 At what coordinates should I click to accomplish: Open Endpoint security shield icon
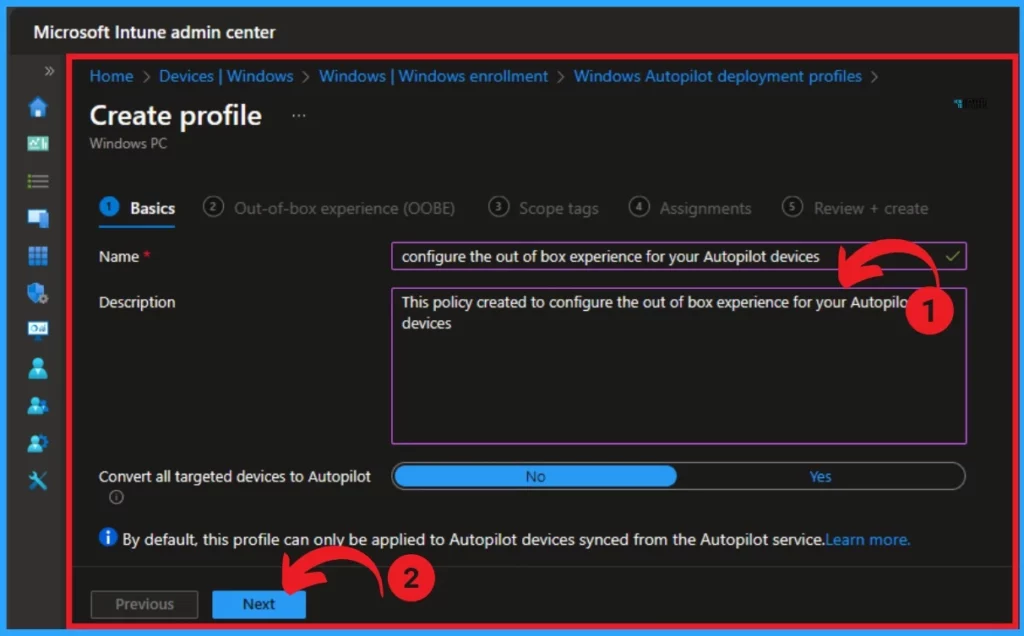[x=38, y=293]
